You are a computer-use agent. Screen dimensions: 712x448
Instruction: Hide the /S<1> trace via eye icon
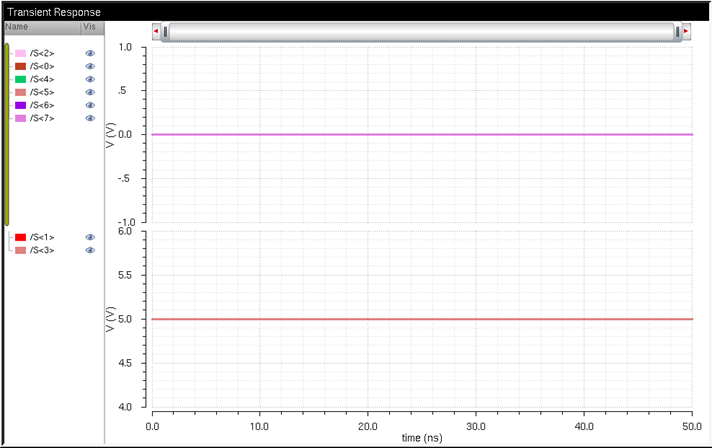[x=90, y=237]
